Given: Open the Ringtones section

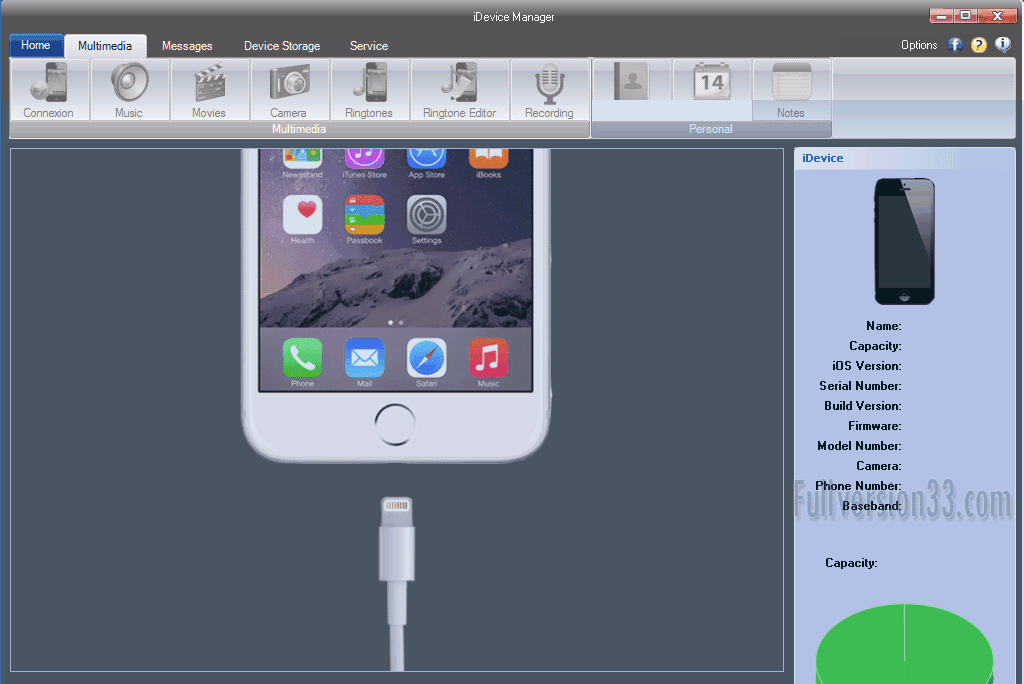Looking at the screenshot, I should coord(370,90).
